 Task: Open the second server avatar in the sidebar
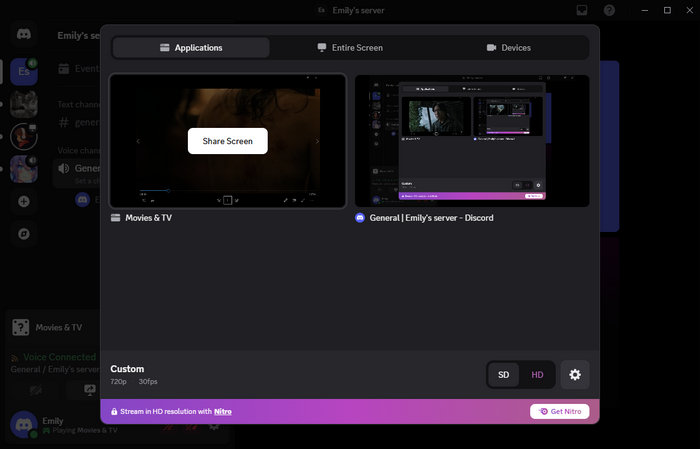click(x=24, y=104)
